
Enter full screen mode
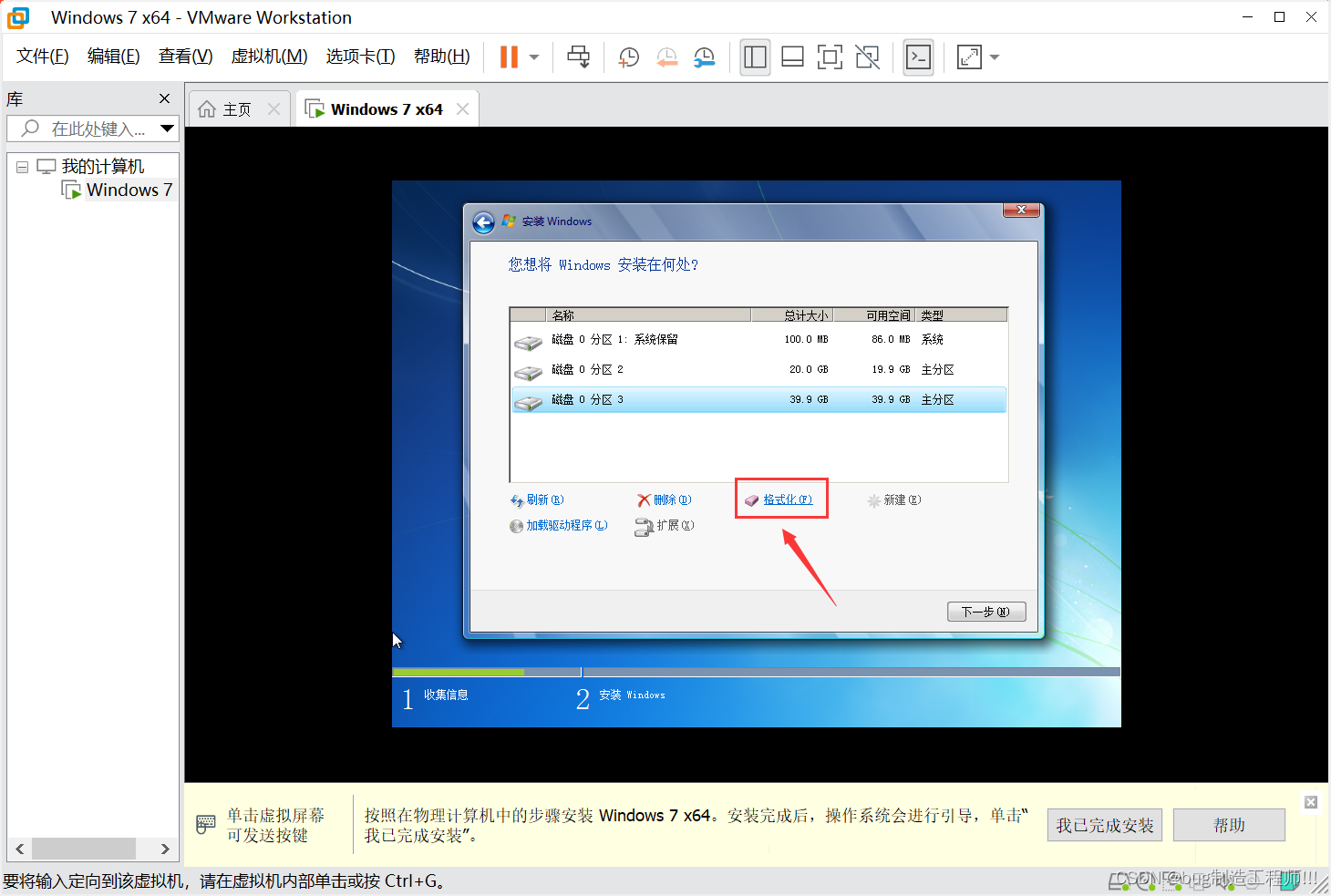click(830, 57)
